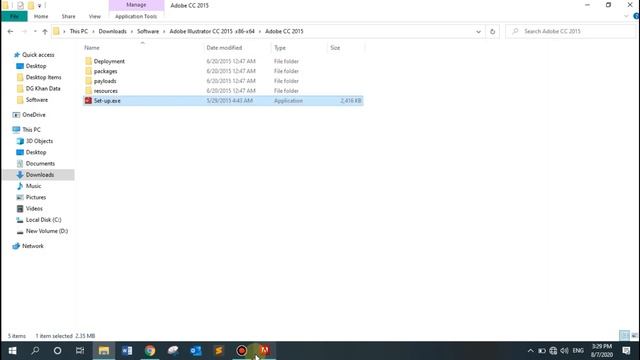Refresh the current folder view
This screenshot has width=640, height=360.
tap(492, 31)
